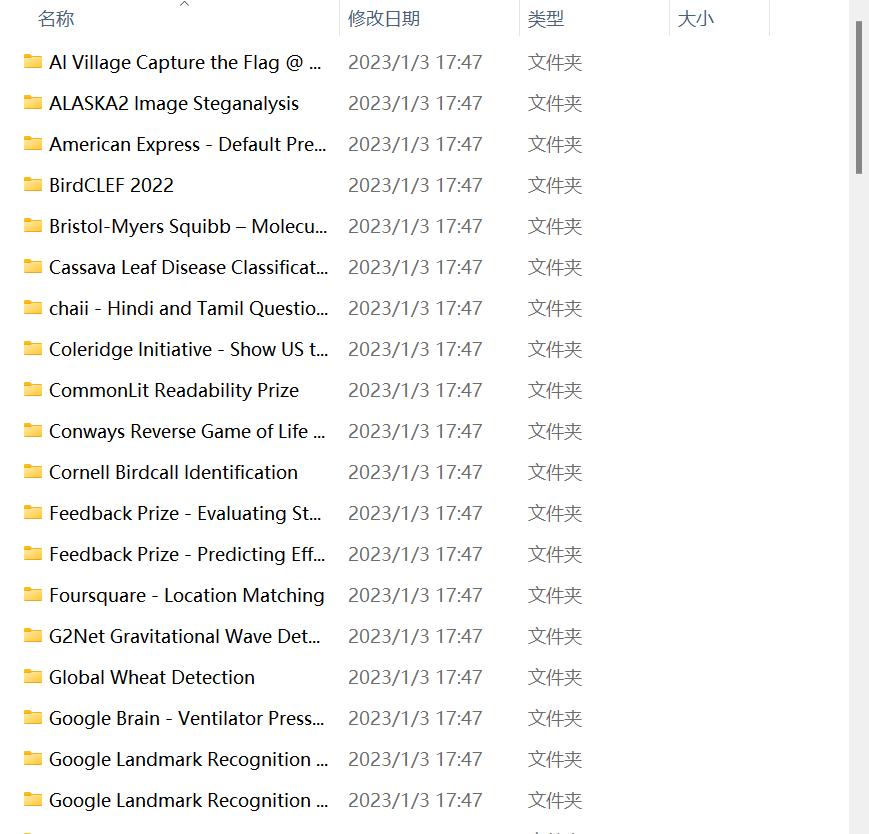869x834 pixels.
Task: Sort by the 大小 column header
Action: [695, 19]
